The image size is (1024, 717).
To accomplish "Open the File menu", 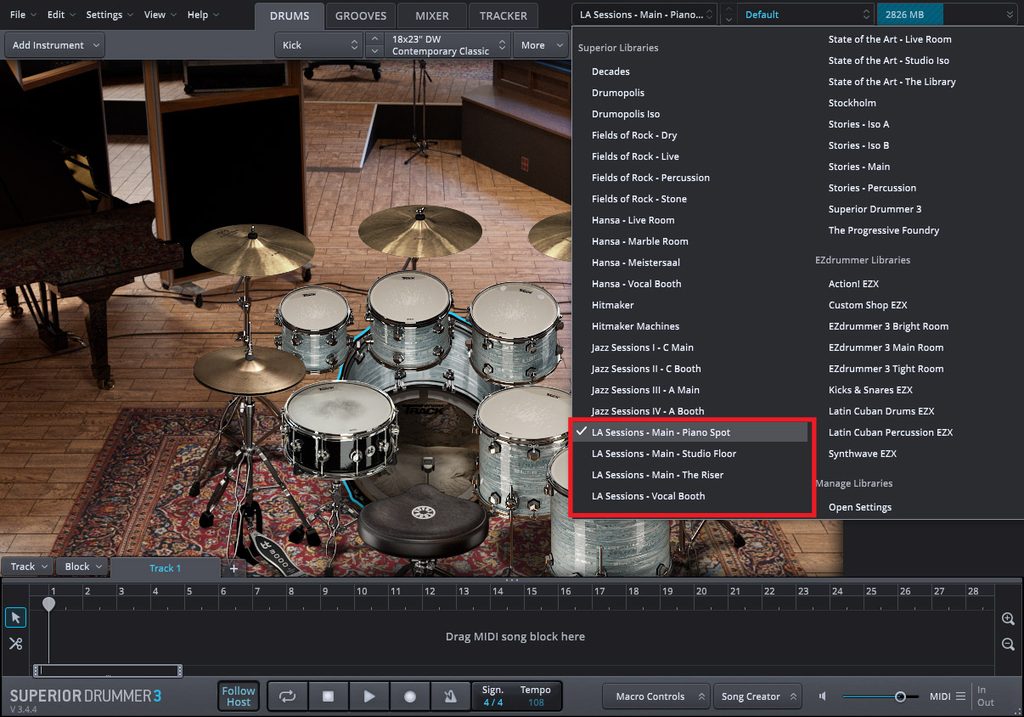I will coord(23,14).
